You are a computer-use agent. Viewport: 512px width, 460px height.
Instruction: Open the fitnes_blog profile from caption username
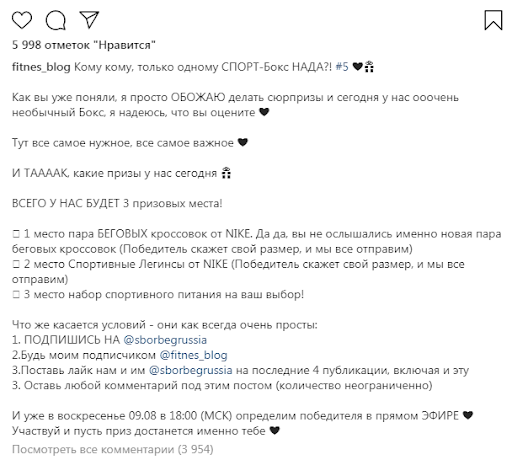[41, 67]
